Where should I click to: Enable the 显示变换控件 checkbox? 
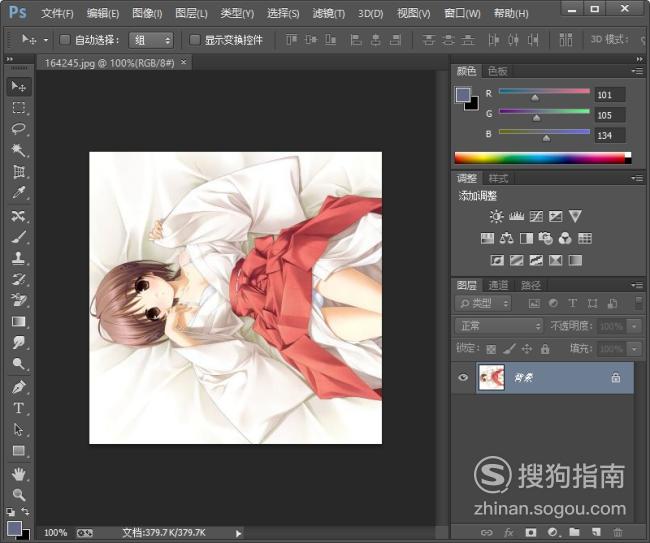point(194,40)
